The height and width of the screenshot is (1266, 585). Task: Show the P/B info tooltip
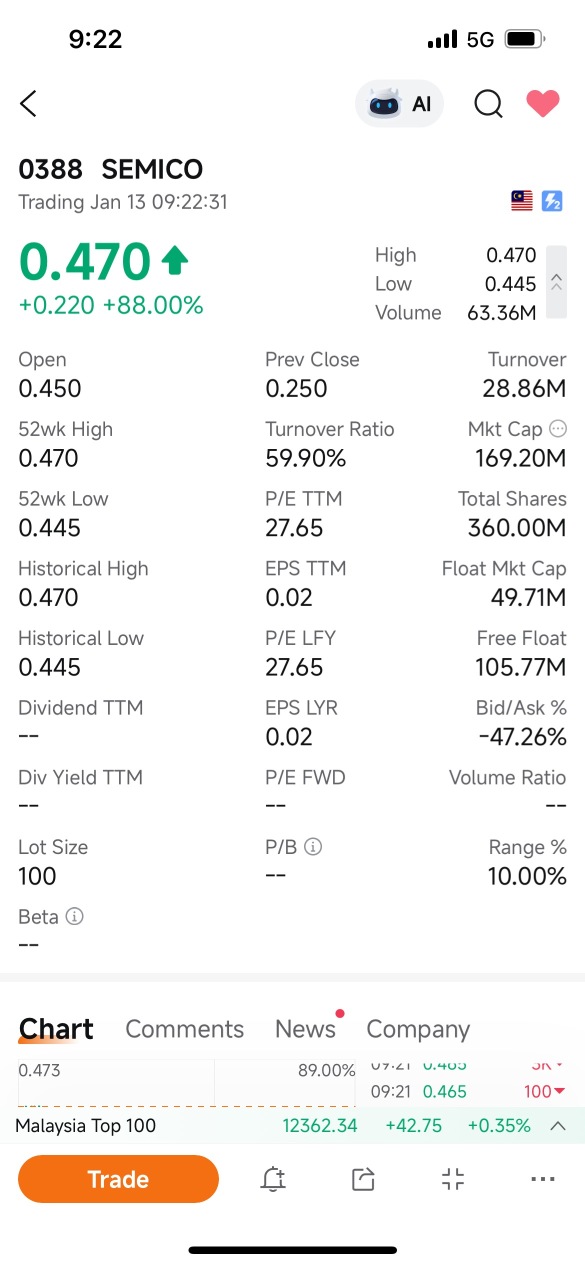click(x=313, y=847)
